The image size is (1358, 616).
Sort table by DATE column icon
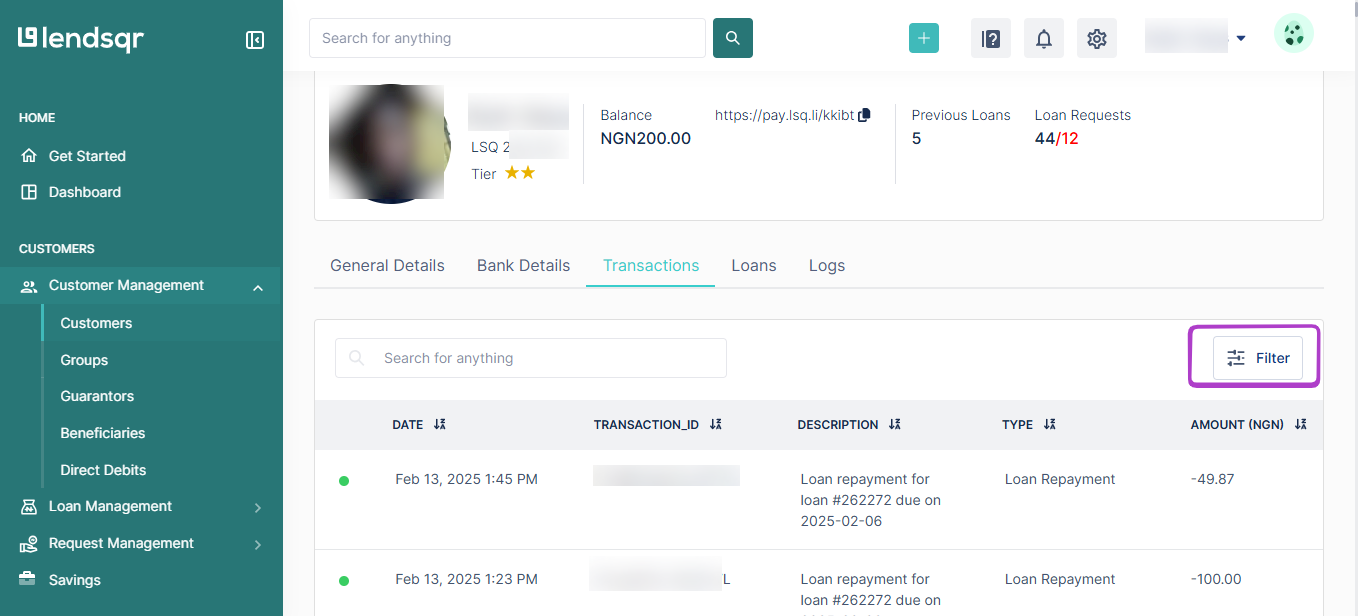click(440, 424)
